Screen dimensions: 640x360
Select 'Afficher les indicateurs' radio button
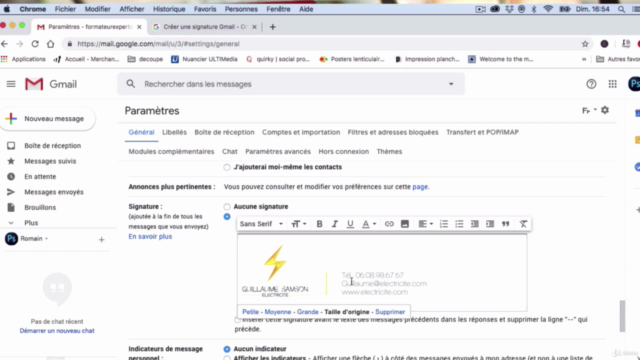[x=227, y=358]
